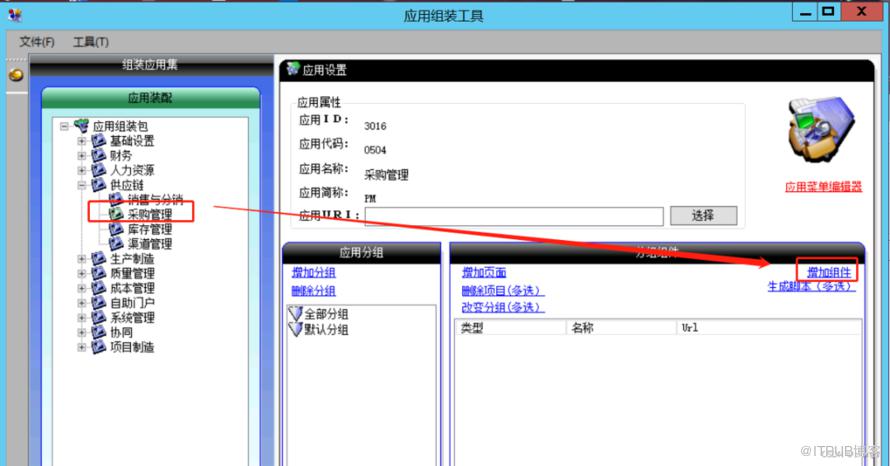The image size is (890, 466).
Task: Expand the 自助门户 tree node
Action: pyautogui.click(x=82, y=303)
